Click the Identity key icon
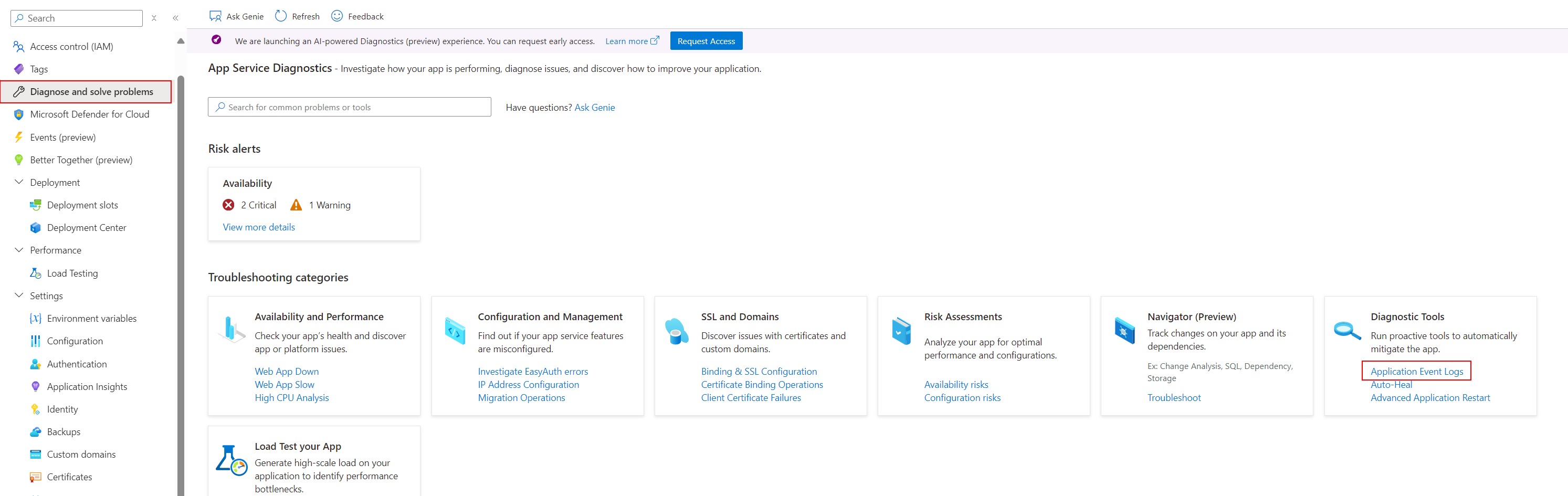Image resolution: width=1568 pixels, height=496 pixels. (x=36, y=409)
